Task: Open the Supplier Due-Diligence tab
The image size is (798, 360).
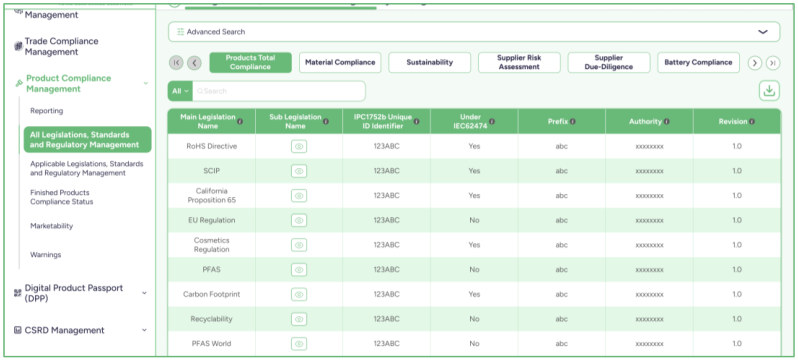Action: pos(609,63)
